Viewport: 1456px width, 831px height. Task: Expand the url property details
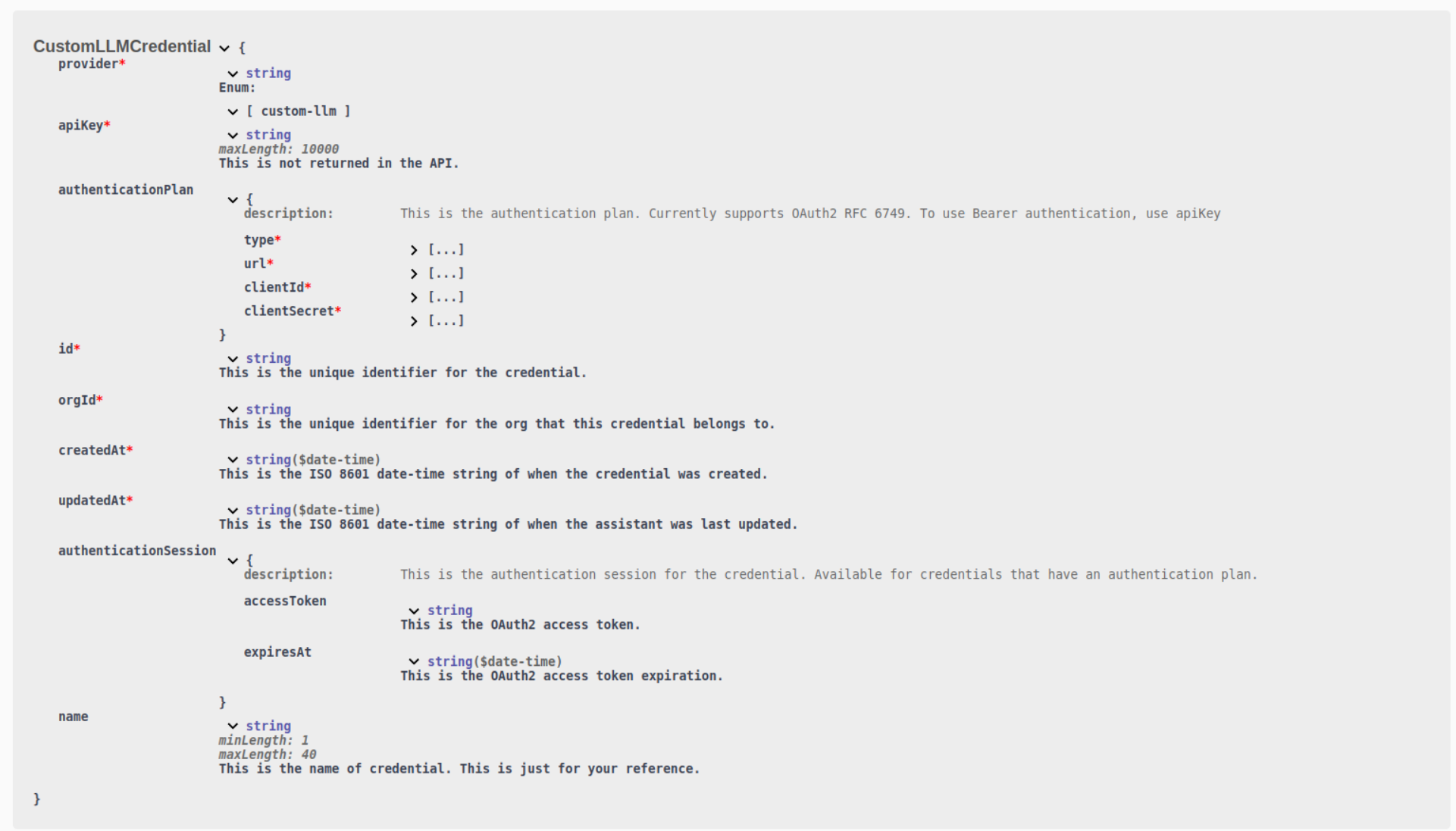(x=414, y=273)
